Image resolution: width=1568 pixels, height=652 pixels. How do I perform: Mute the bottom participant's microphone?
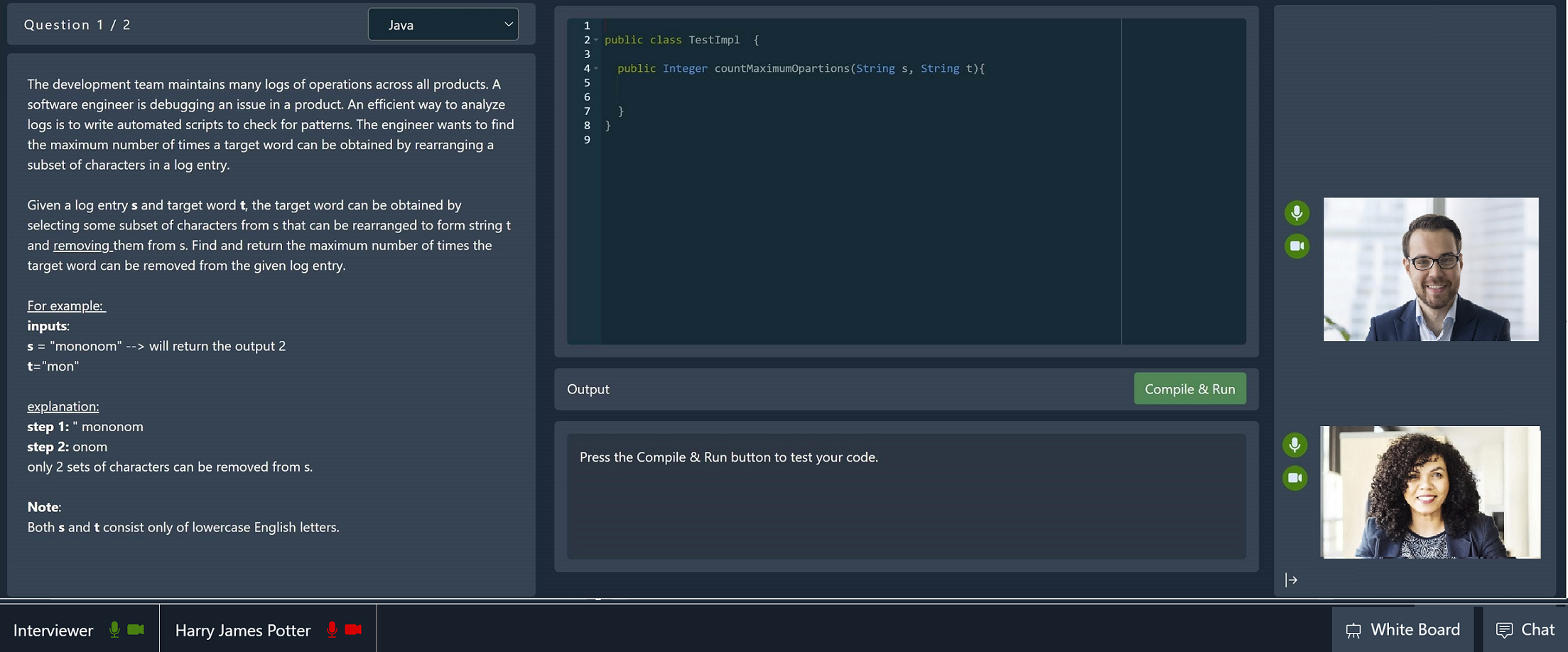pos(1294,445)
